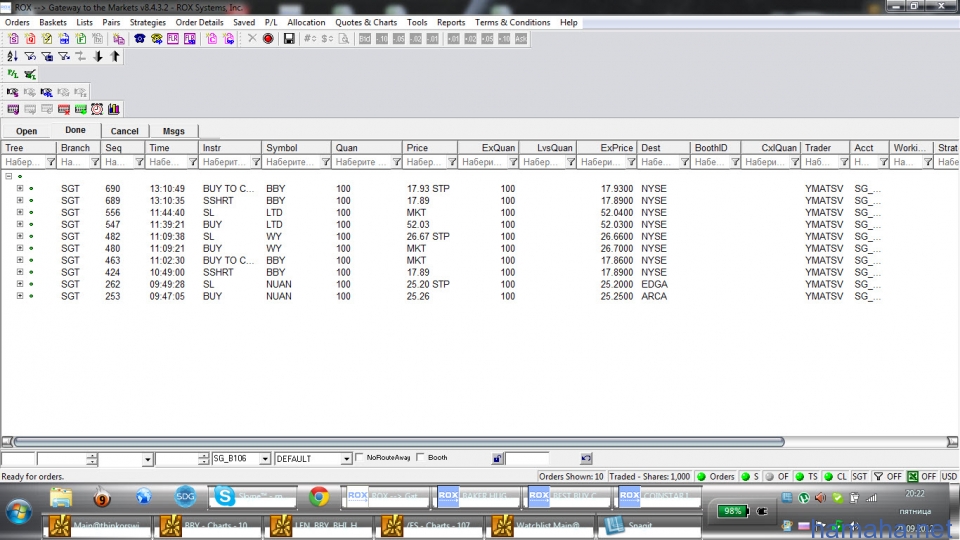Open Google Chrome from the taskbar
The height and width of the screenshot is (540, 960).
tap(318, 497)
